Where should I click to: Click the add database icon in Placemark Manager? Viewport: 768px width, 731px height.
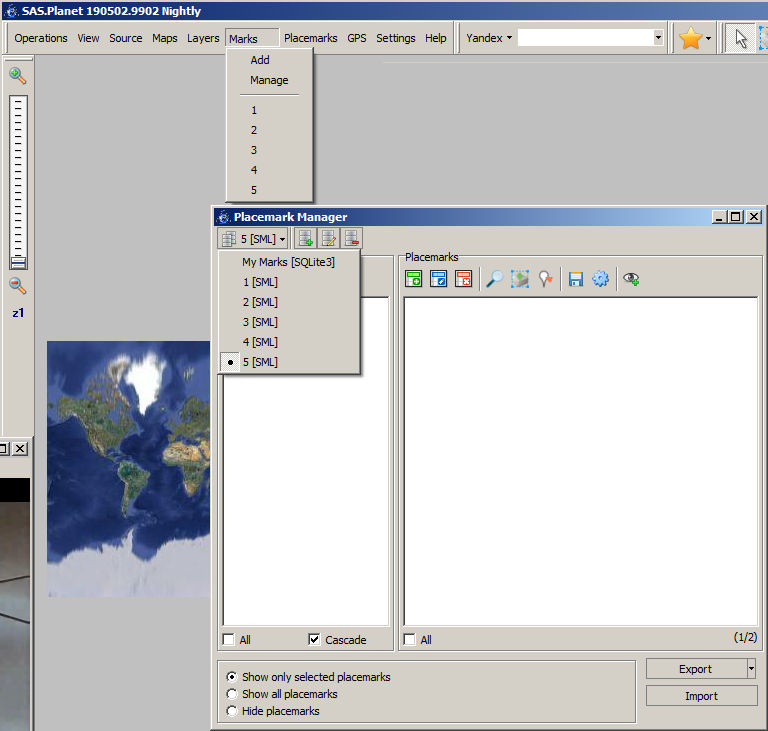pos(305,238)
